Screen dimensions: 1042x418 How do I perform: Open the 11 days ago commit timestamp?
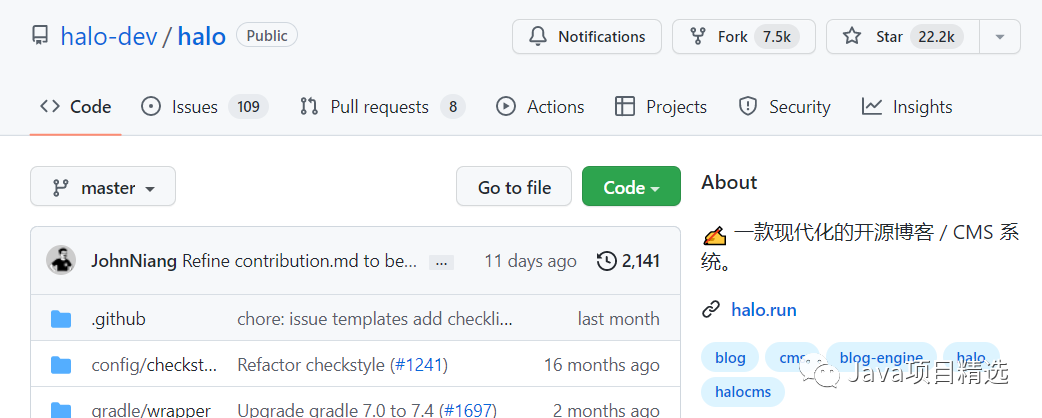tap(530, 261)
